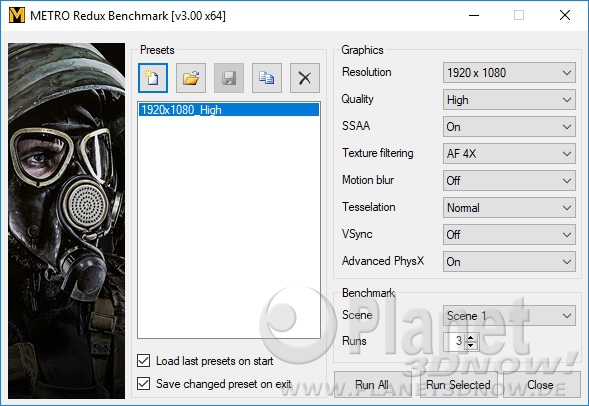Viewport: 589px width, 406px height.
Task: Open the Resolution dropdown
Action: click(x=509, y=72)
